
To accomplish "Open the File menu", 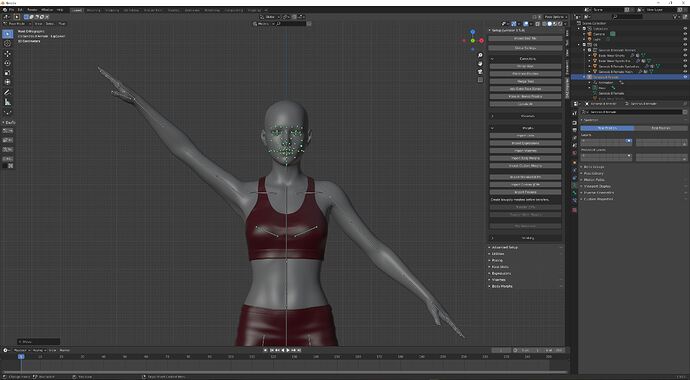I will (x=11, y=10).
